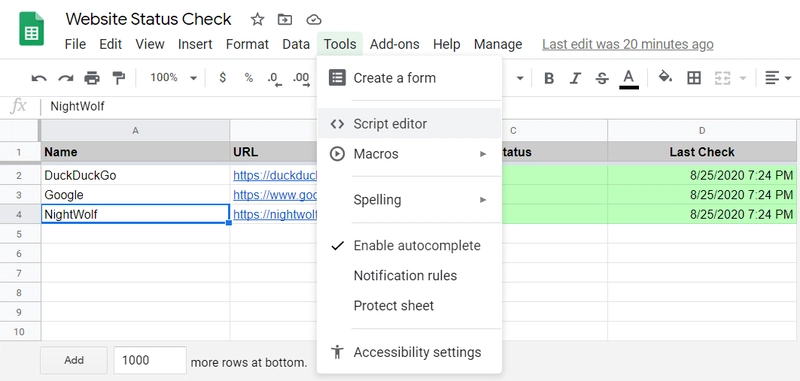The image size is (800, 381).
Task: Select the URL header cell
Action: coord(273,152)
